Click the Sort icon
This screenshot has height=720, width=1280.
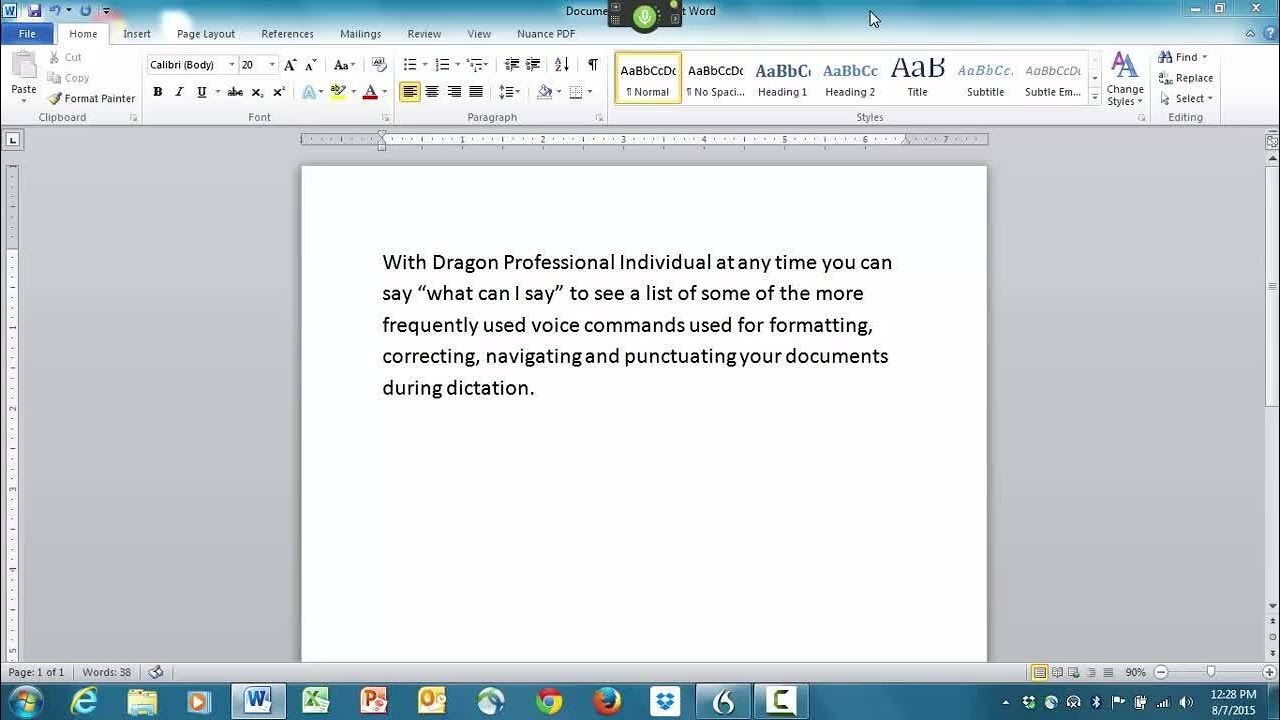pyautogui.click(x=562, y=65)
